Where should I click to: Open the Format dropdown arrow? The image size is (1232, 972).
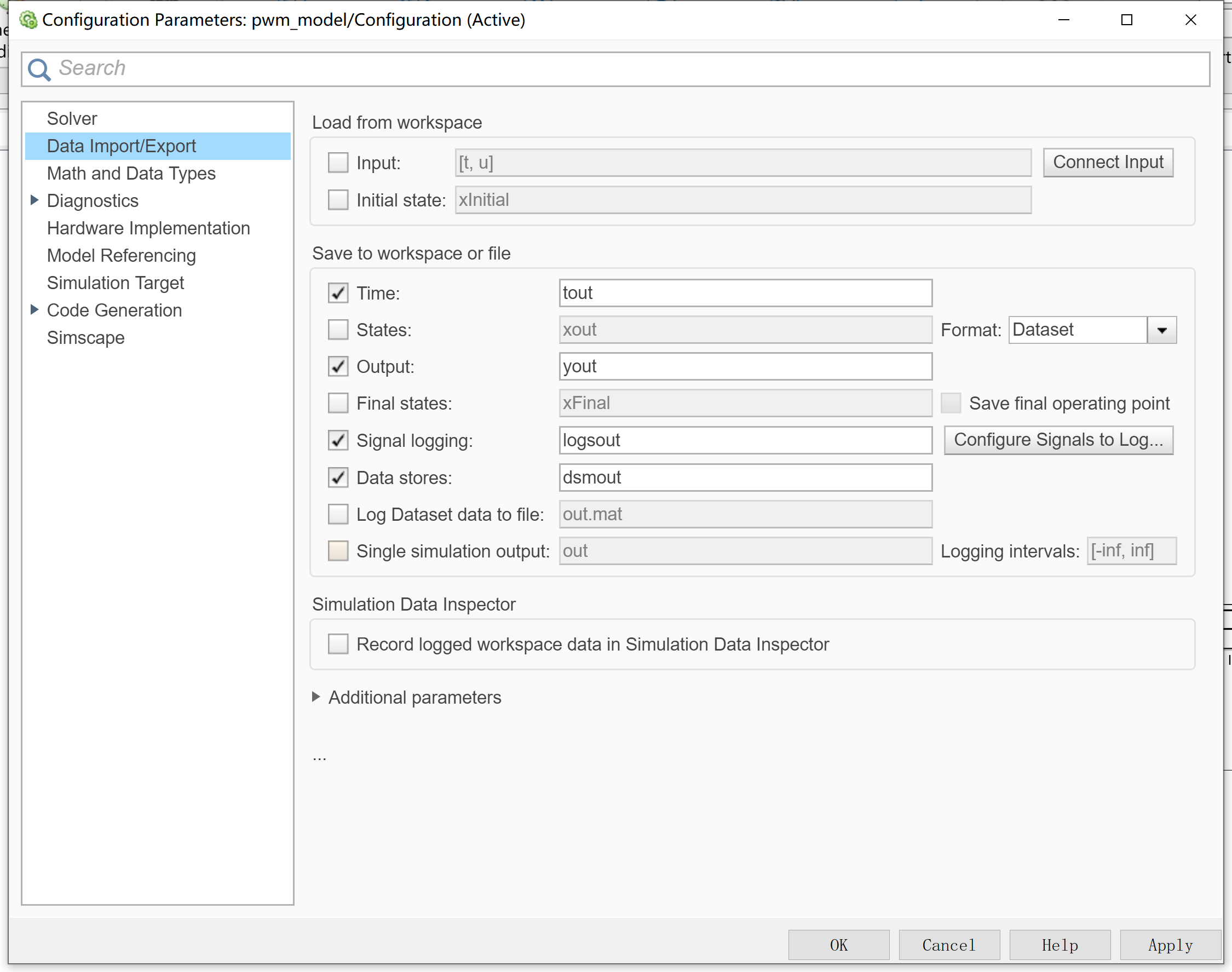point(1161,330)
